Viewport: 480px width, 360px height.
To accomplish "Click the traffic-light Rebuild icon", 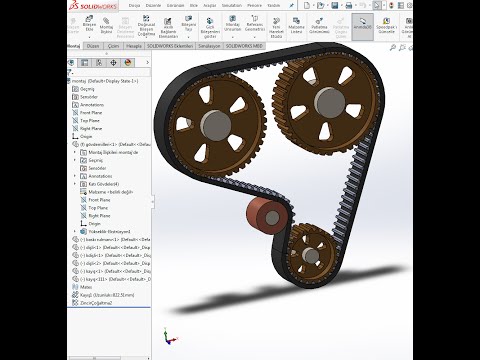I will pos(391,5).
